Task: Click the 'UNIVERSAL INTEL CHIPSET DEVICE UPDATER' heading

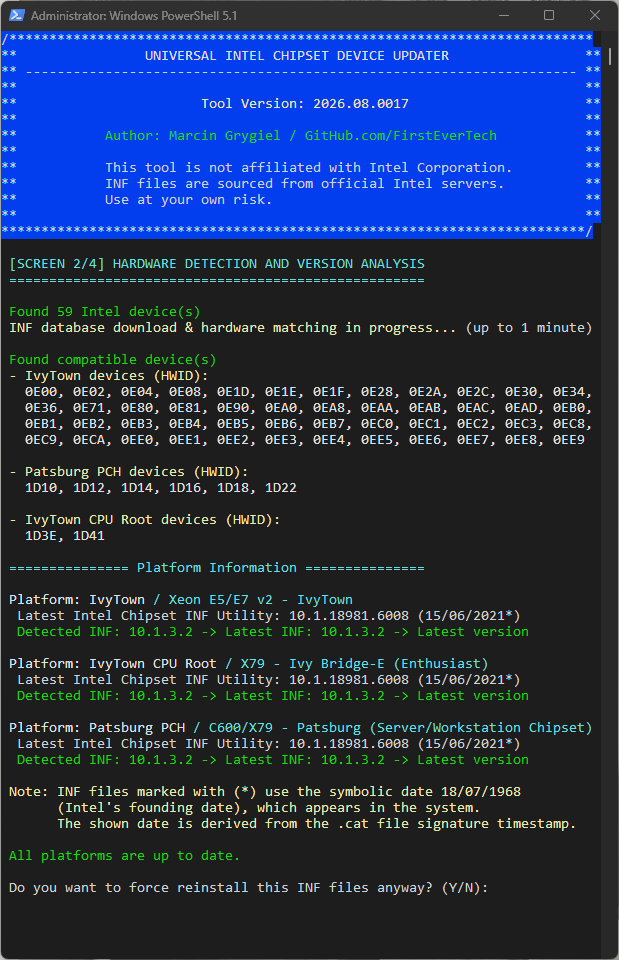Action: coord(297,56)
